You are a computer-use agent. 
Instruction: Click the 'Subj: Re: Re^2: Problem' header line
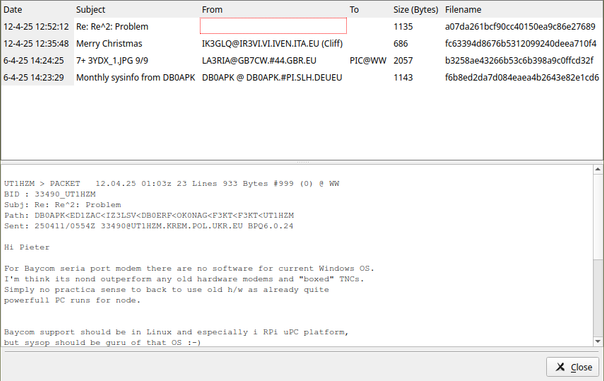point(62,205)
